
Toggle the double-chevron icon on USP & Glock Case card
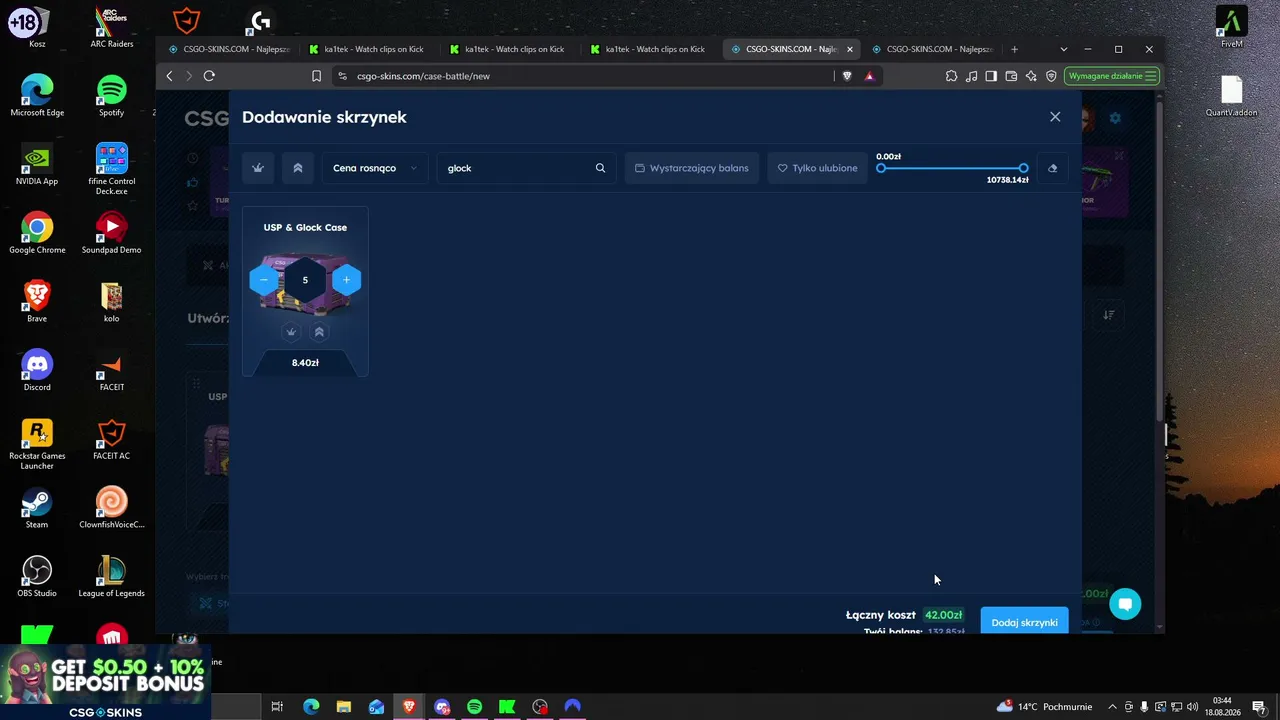(319, 332)
